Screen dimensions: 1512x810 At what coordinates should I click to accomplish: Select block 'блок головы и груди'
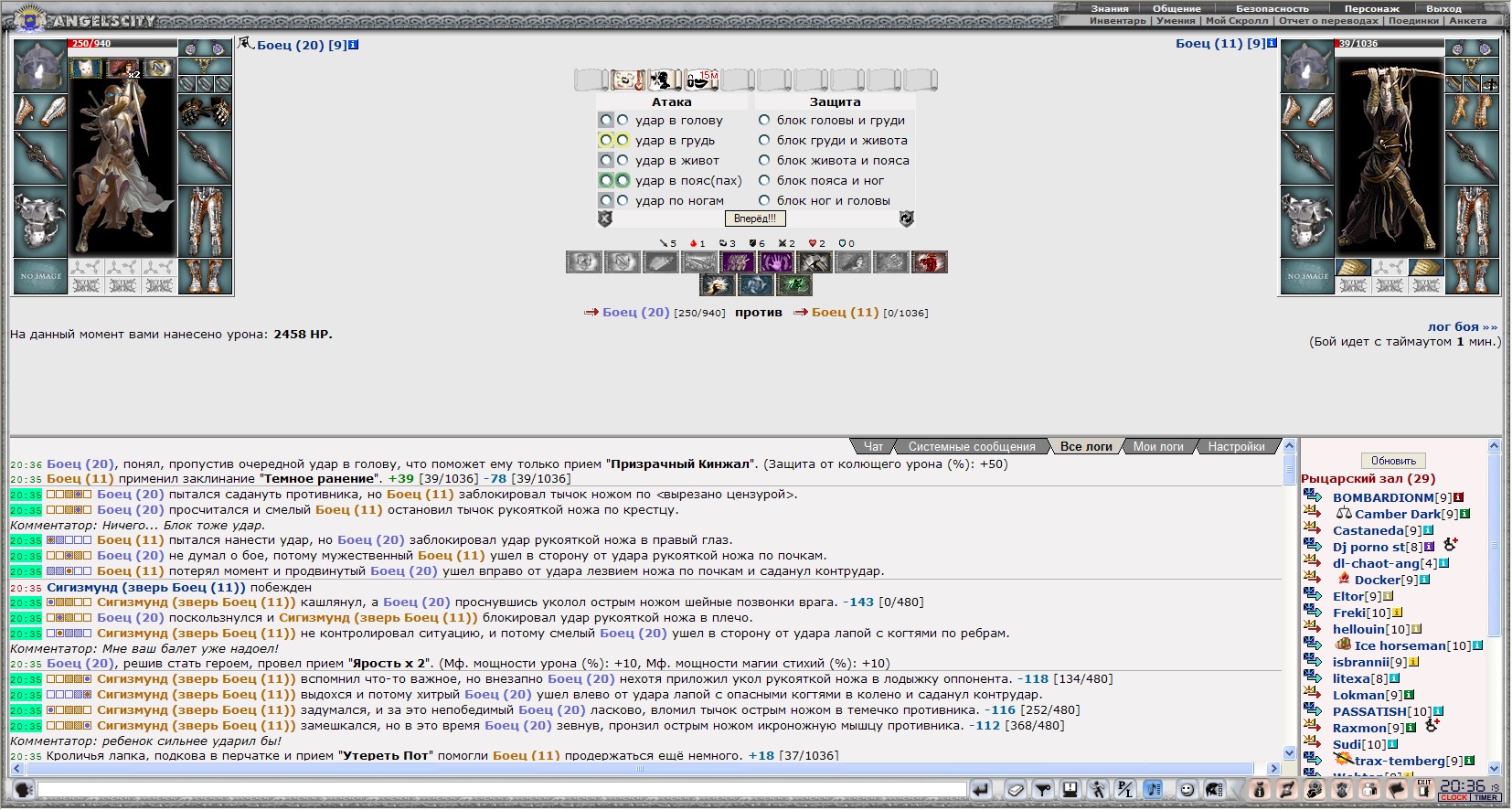coord(764,120)
